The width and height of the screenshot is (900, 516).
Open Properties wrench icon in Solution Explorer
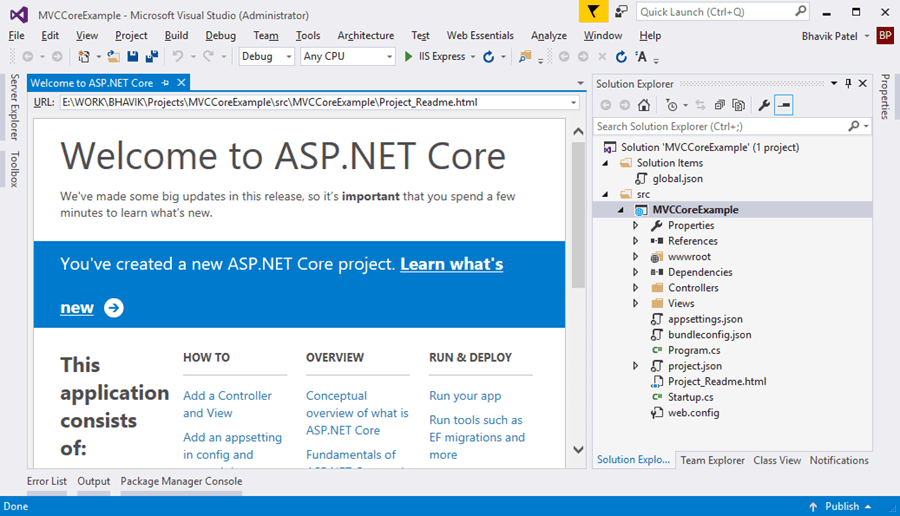click(764, 105)
